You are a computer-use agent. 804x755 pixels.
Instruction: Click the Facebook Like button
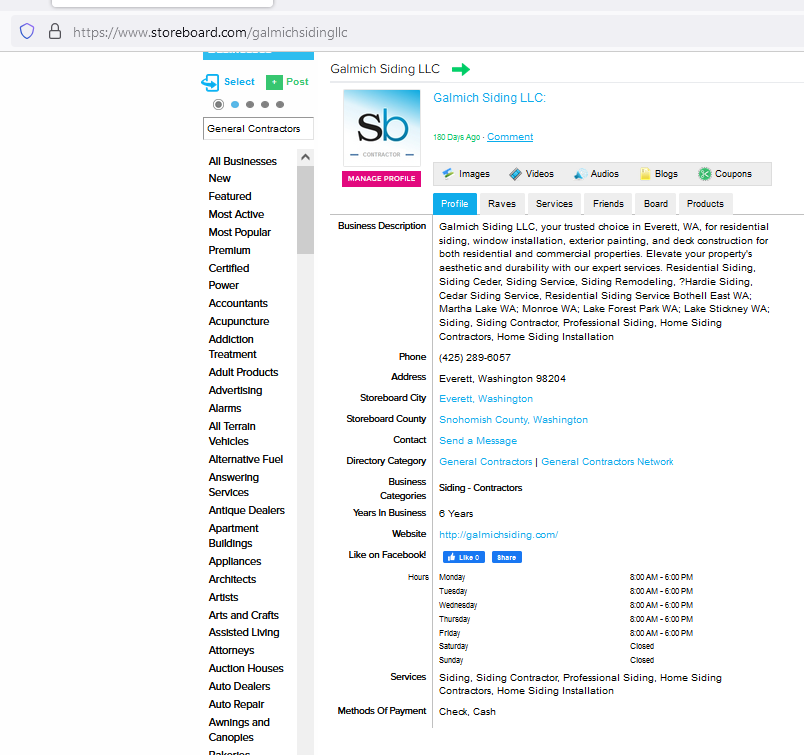point(464,557)
